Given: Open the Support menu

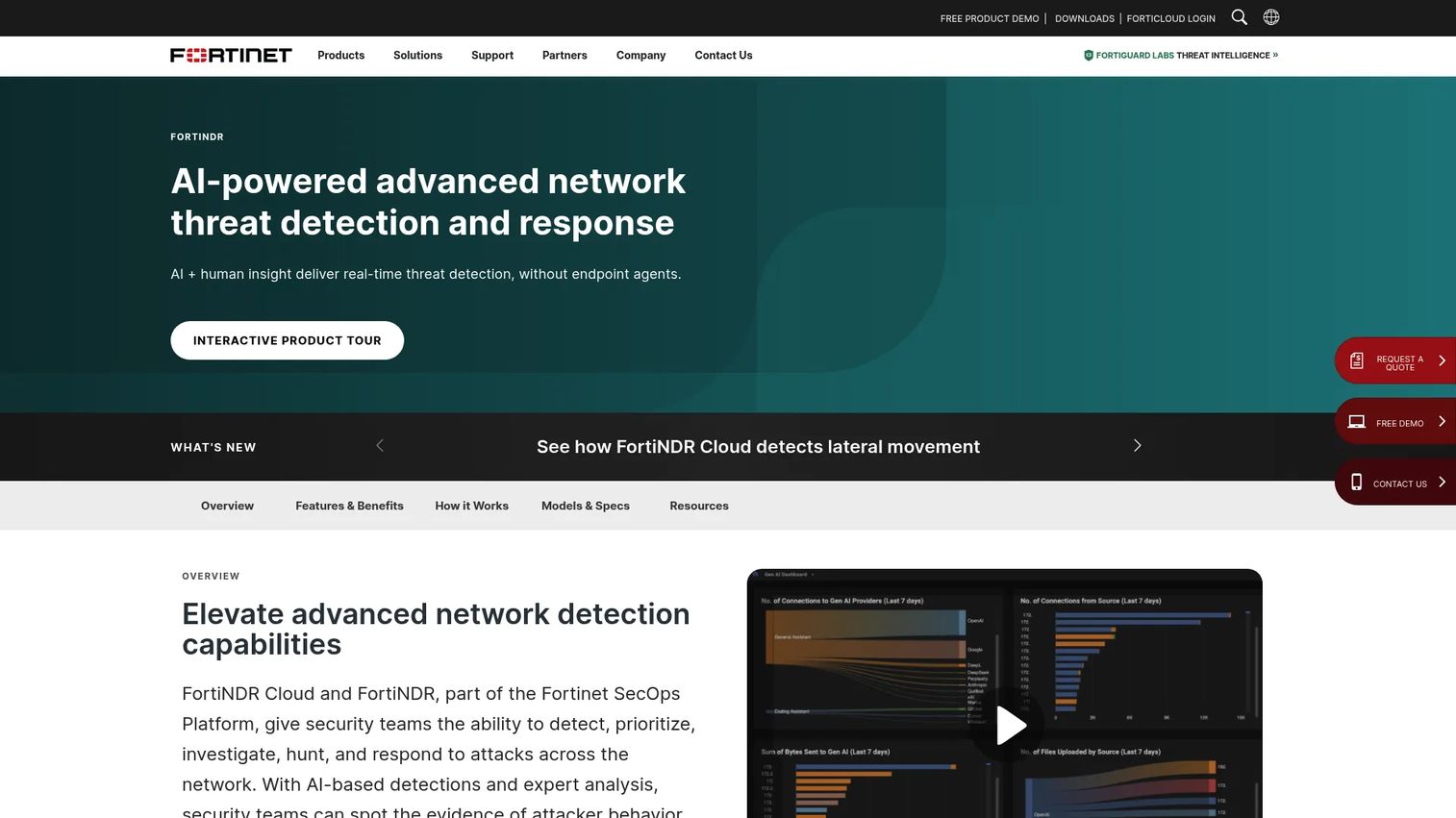Looking at the screenshot, I should [x=492, y=56].
